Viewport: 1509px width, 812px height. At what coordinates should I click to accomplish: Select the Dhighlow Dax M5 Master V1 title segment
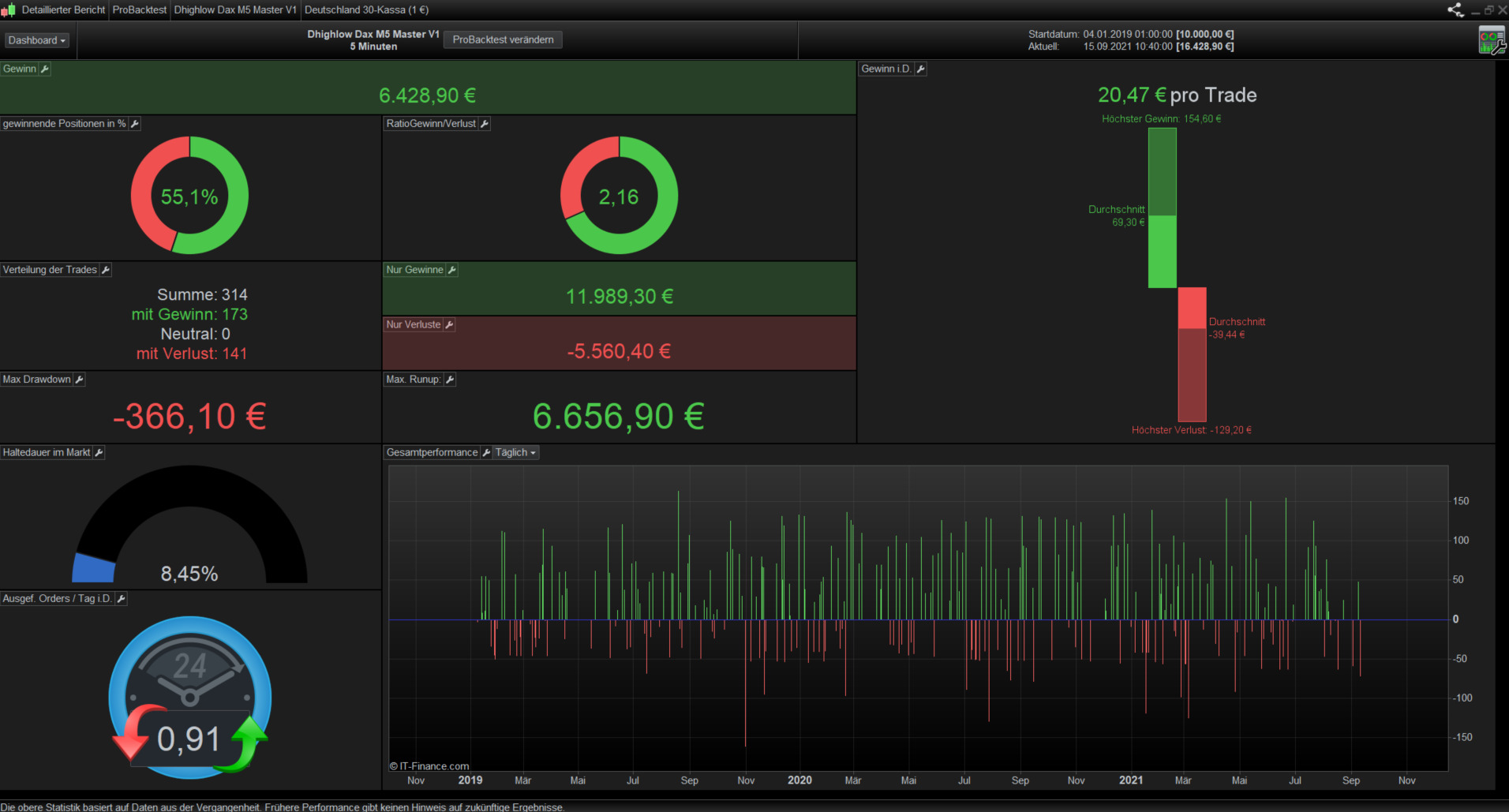click(x=235, y=10)
